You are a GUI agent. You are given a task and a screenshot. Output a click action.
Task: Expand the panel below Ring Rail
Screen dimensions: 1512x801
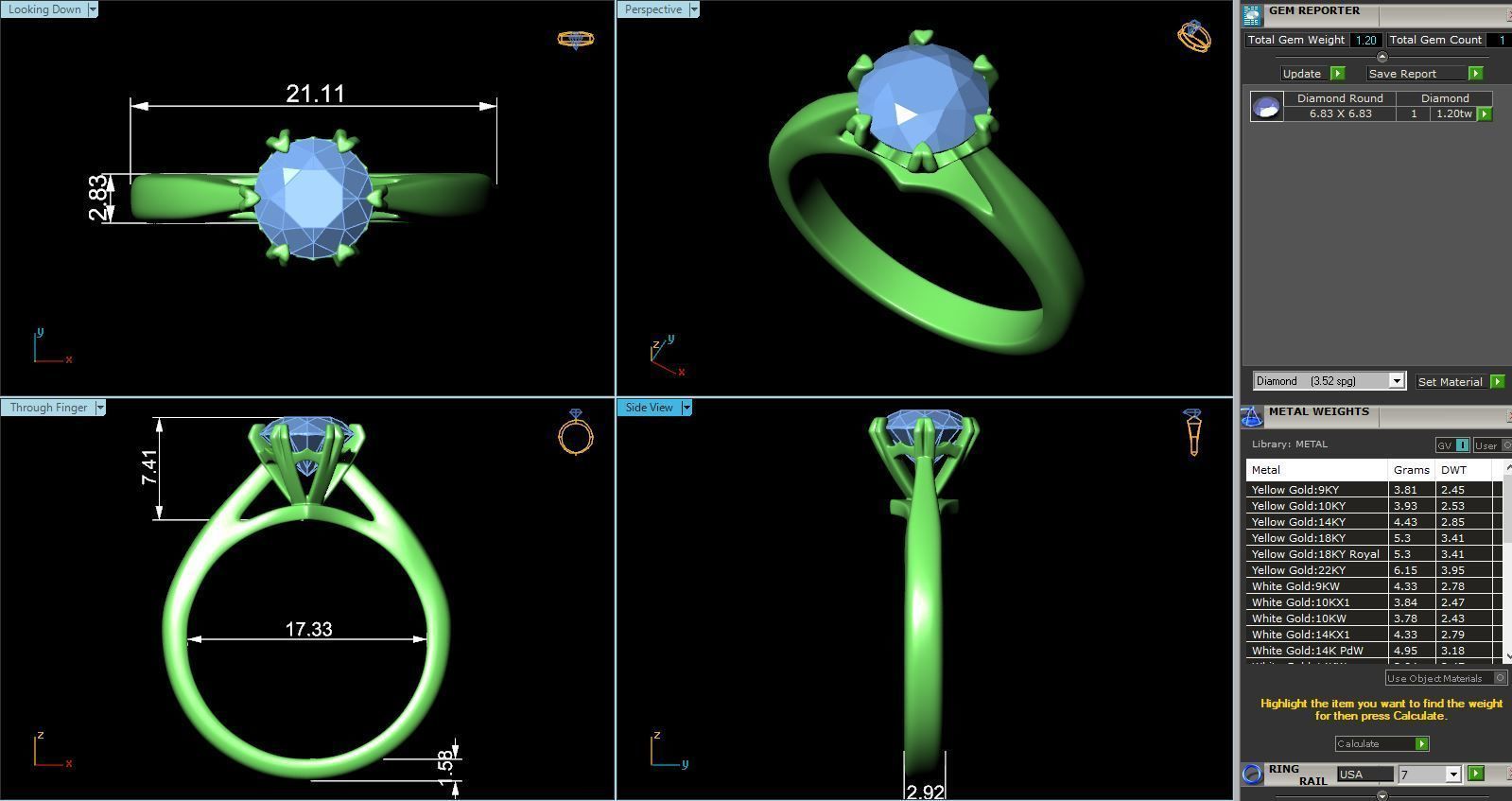(1382, 794)
